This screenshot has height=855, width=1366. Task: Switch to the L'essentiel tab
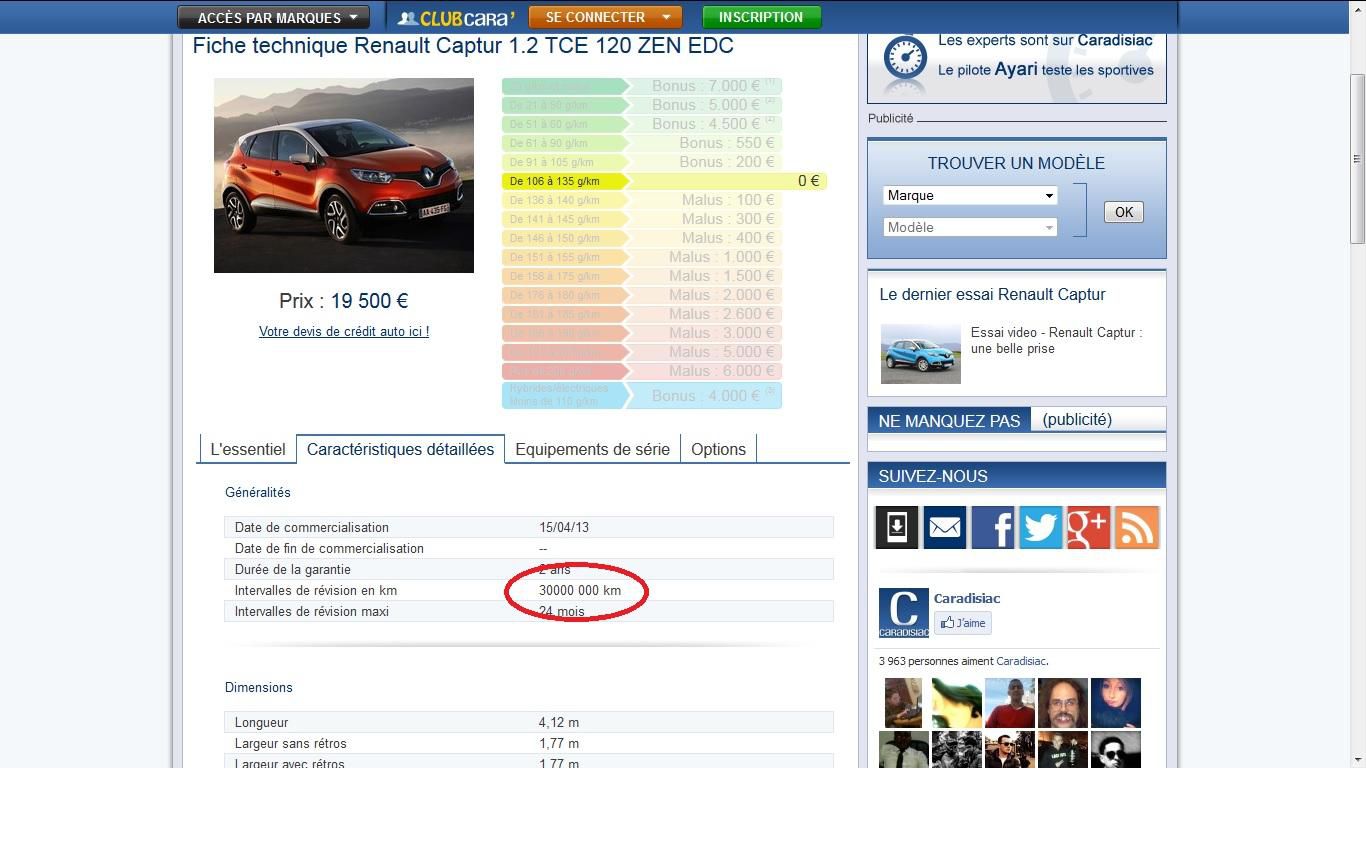[247, 449]
